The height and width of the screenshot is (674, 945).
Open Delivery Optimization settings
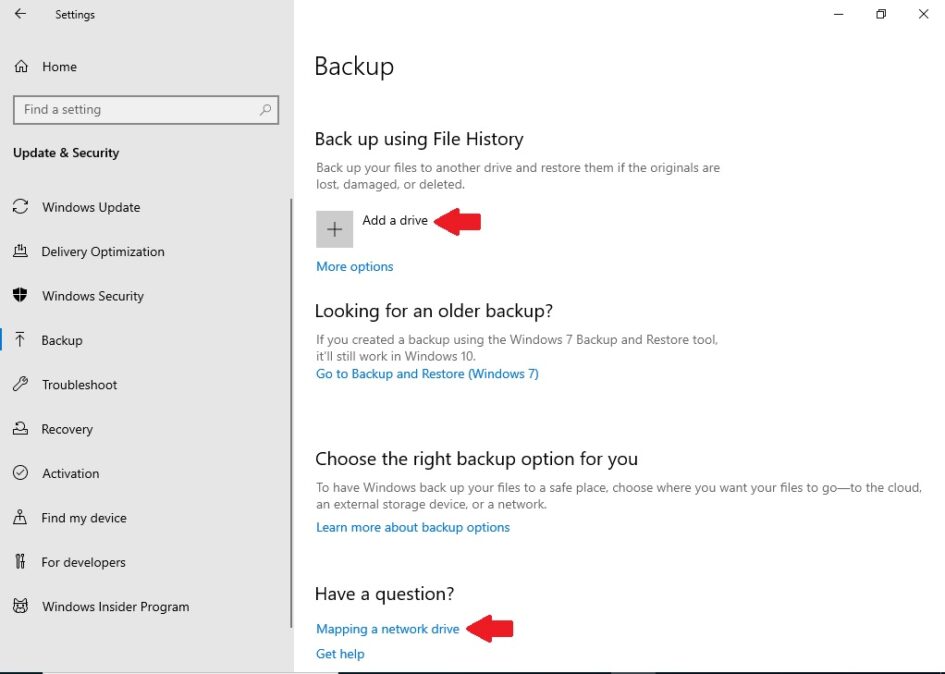pos(101,251)
